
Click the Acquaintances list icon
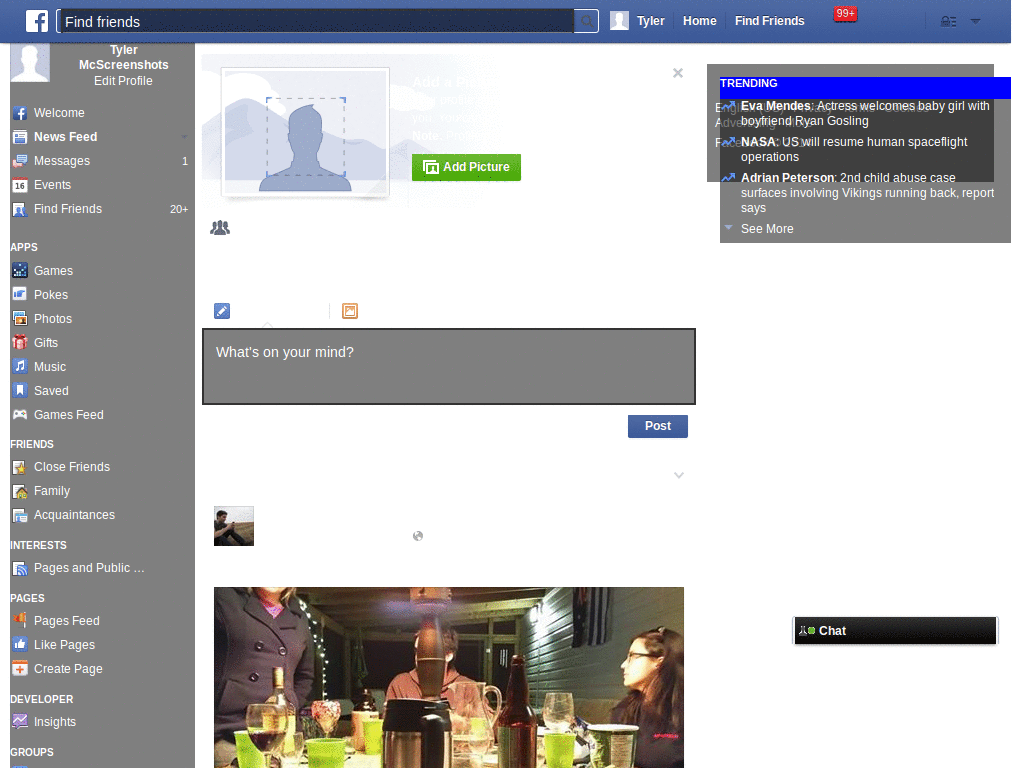click(x=20, y=515)
